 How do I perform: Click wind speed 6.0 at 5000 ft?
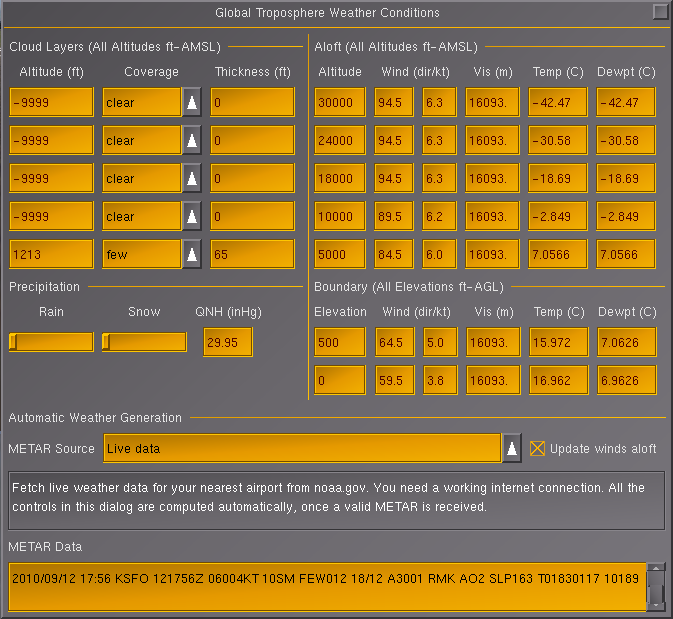click(x=439, y=254)
